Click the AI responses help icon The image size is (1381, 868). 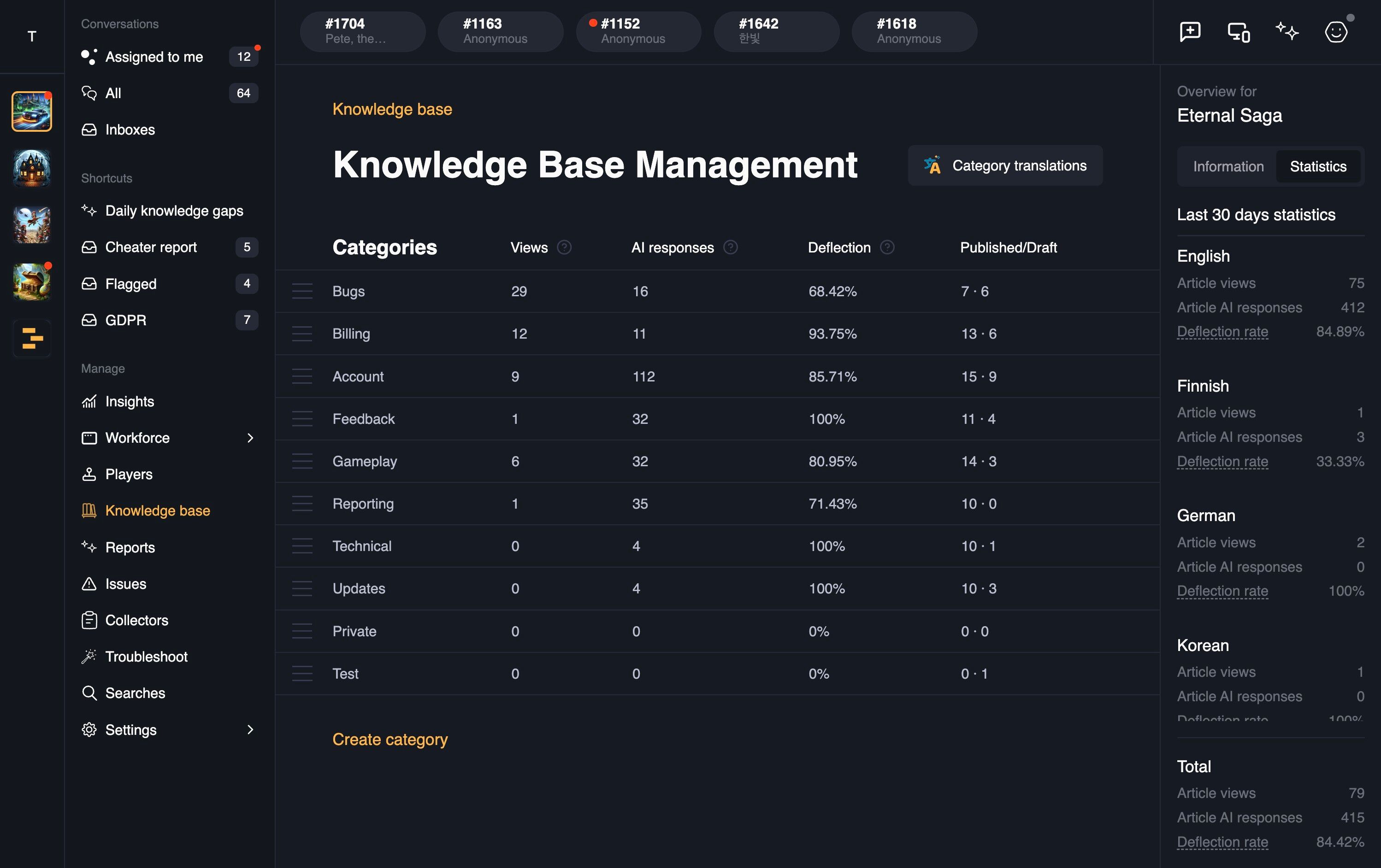(x=731, y=247)
